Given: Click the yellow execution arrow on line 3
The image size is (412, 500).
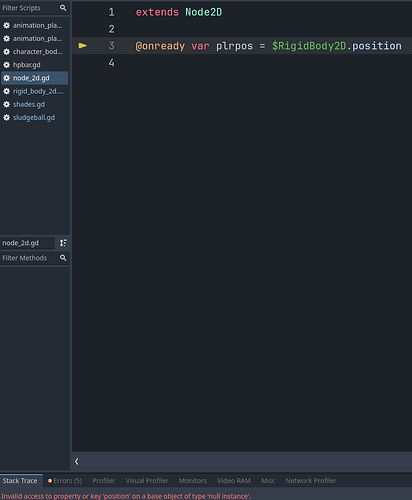Looking at the screenshot, I should coord(83,46).
